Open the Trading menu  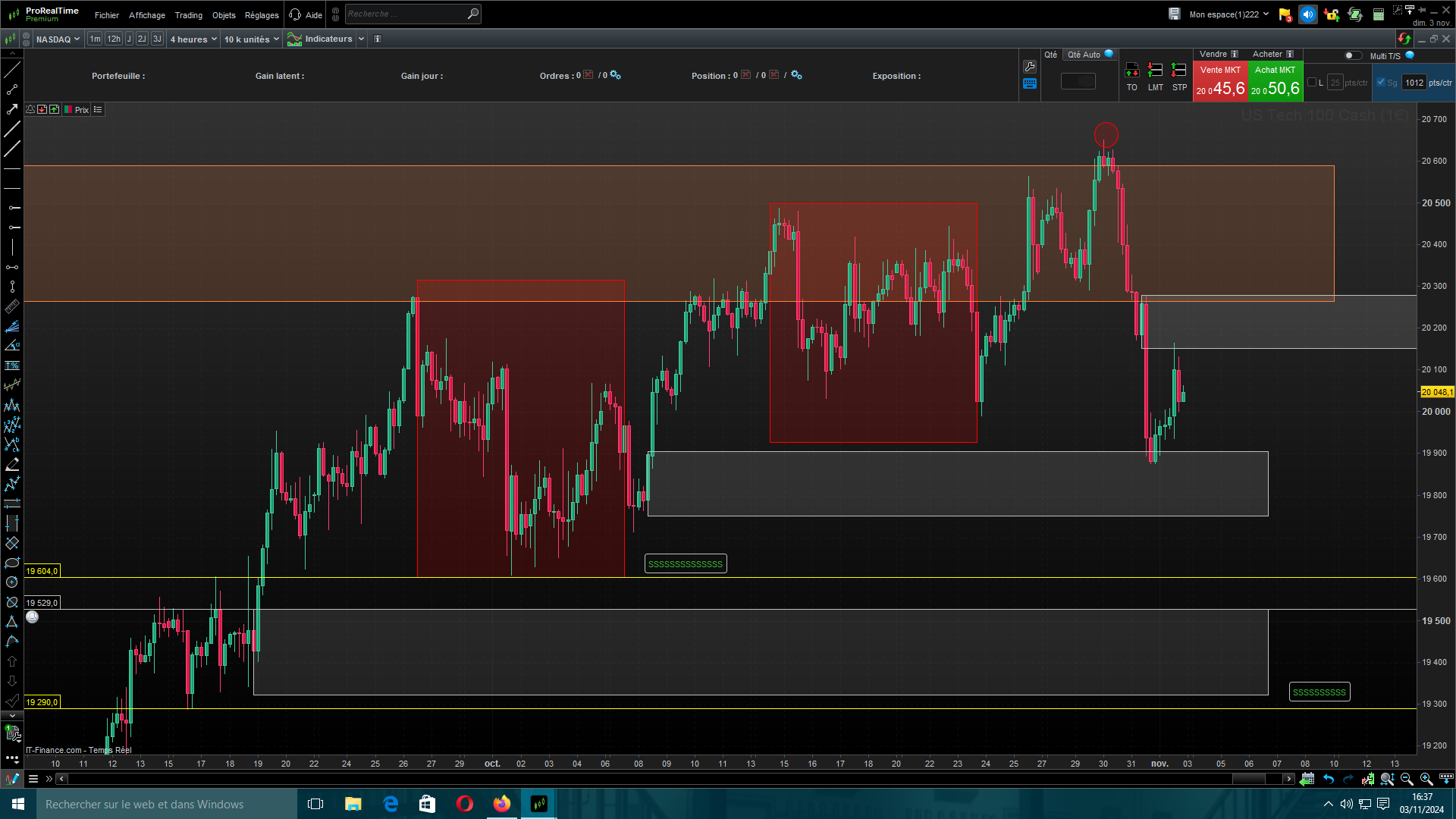pyautogui.click(x=188, y=15)
